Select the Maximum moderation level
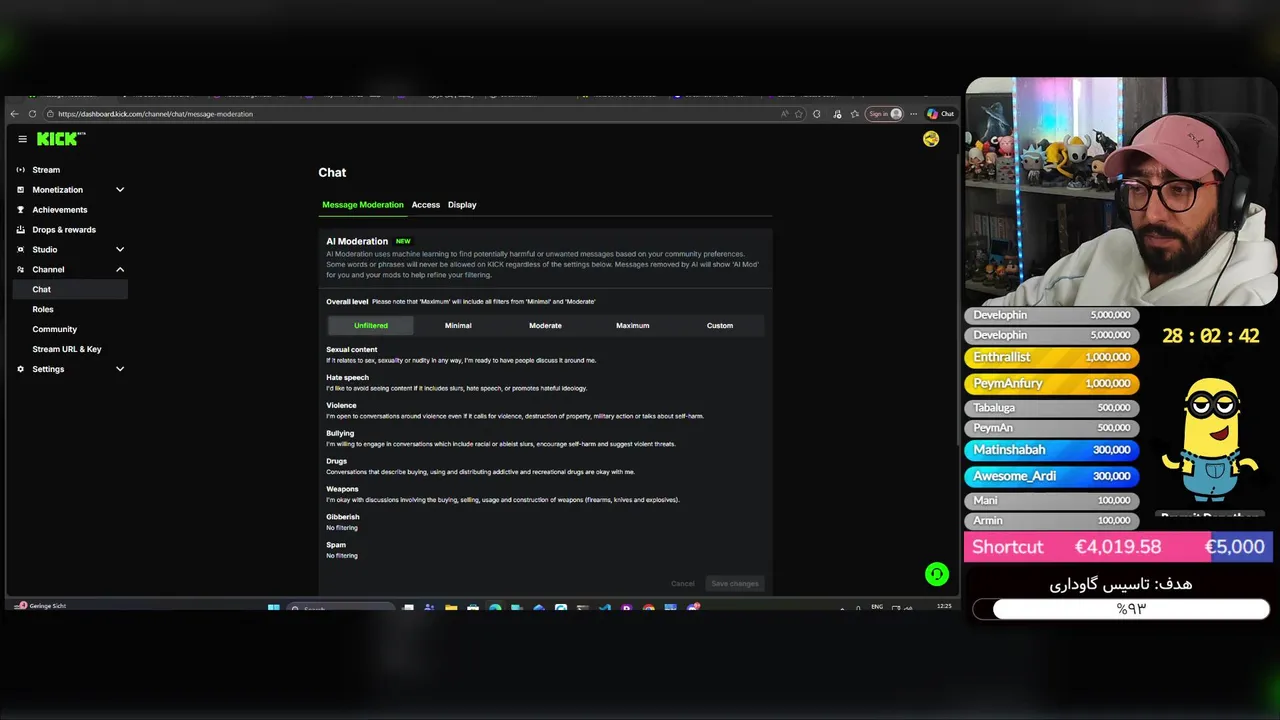Image resolution: width=1280 pixels, height=720 pixels. (632, 325)
